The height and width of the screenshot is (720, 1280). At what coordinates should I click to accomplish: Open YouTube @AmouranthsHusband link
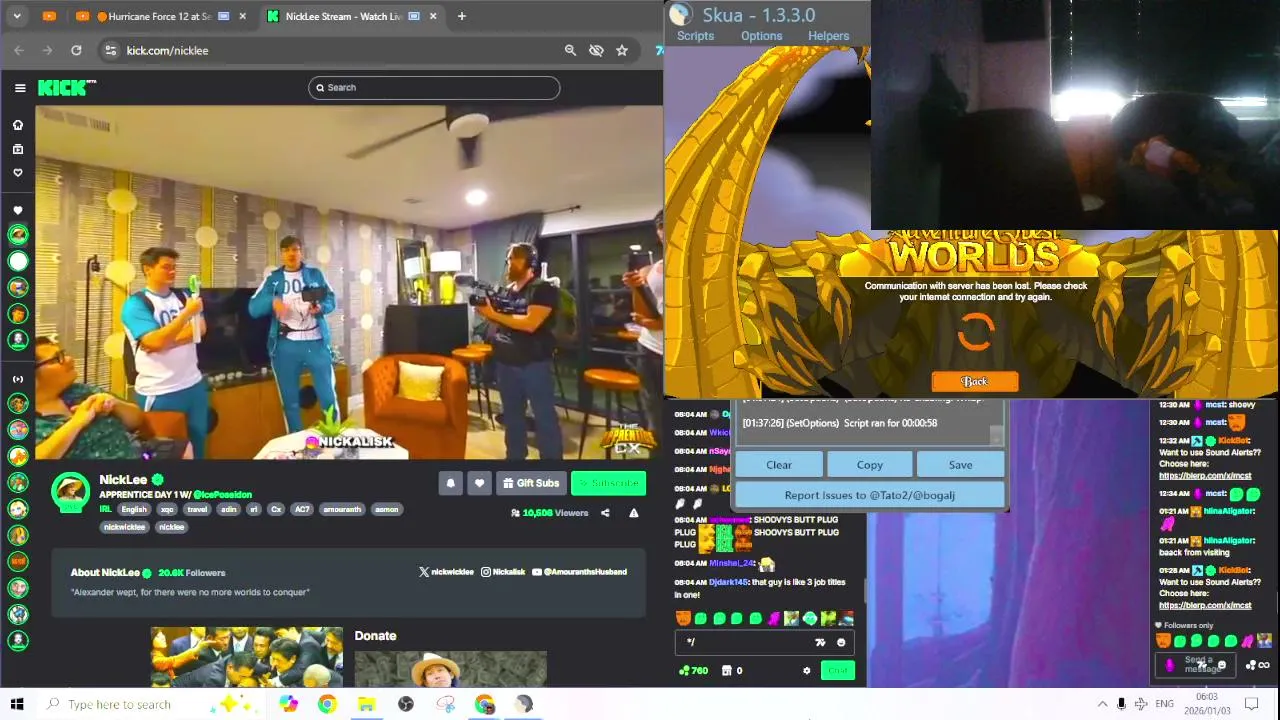[579, 572]
